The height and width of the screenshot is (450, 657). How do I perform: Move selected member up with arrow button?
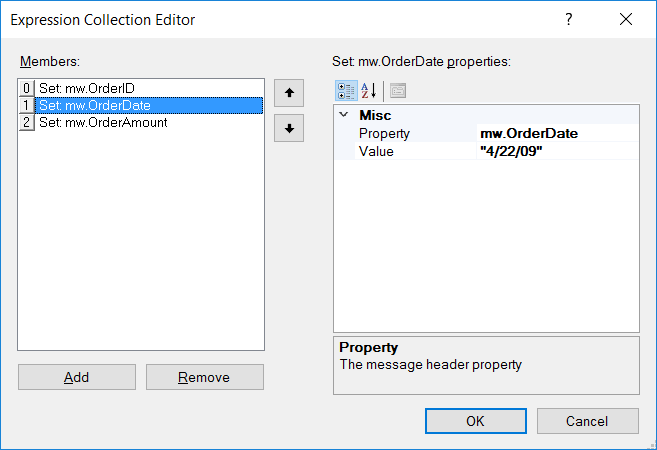(x=289, y=93)
